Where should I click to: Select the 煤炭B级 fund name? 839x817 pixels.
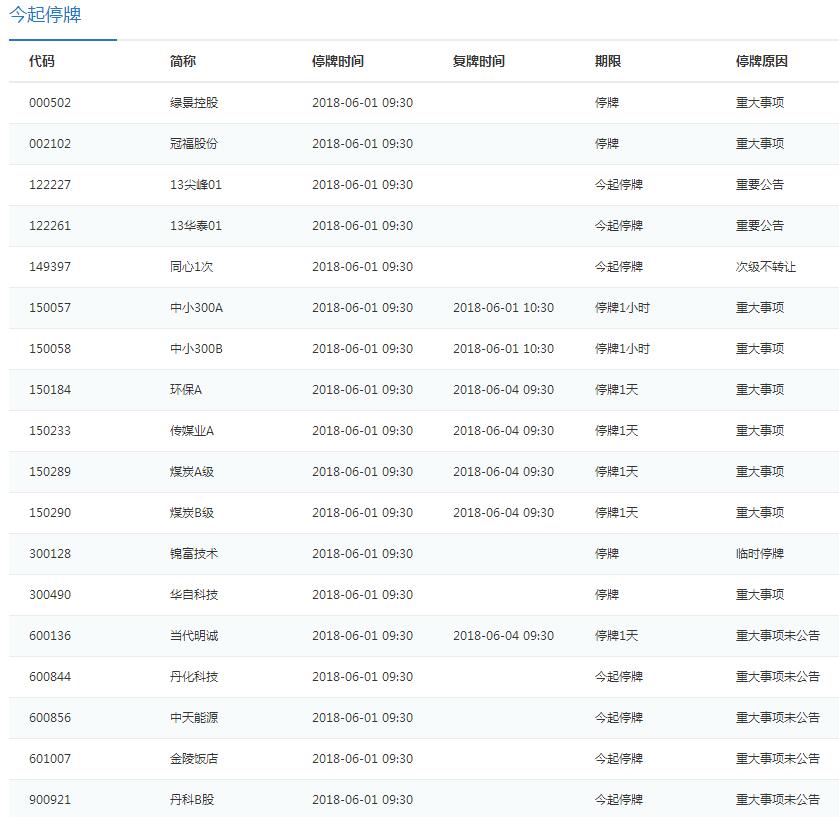click(192, 513)
